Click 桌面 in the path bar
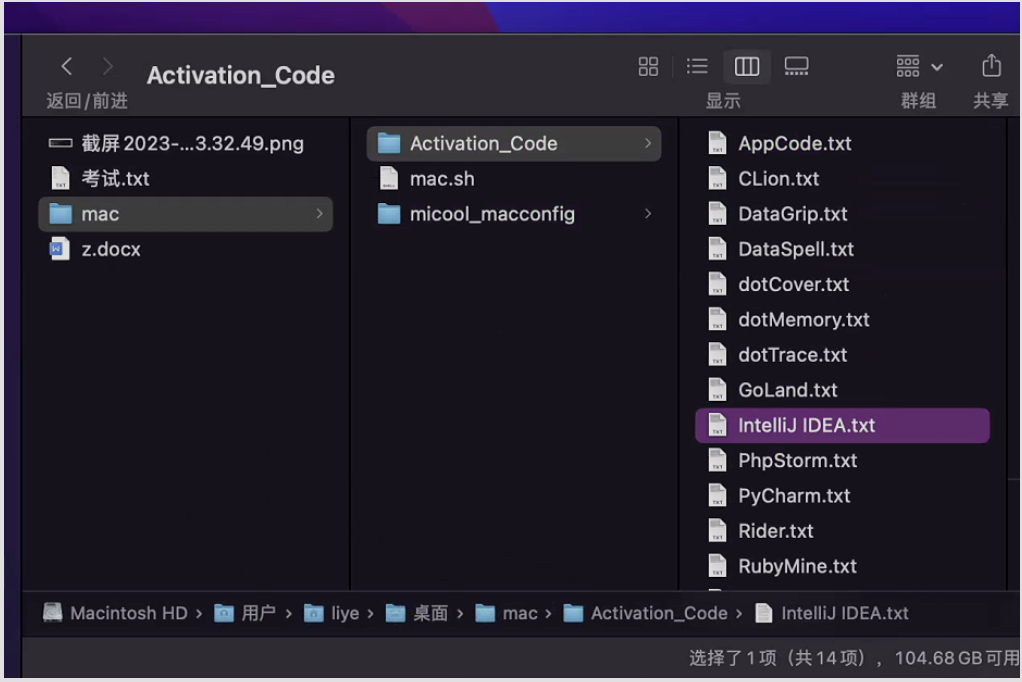The width and height of the screenshot is (1022, 682). 430,613
